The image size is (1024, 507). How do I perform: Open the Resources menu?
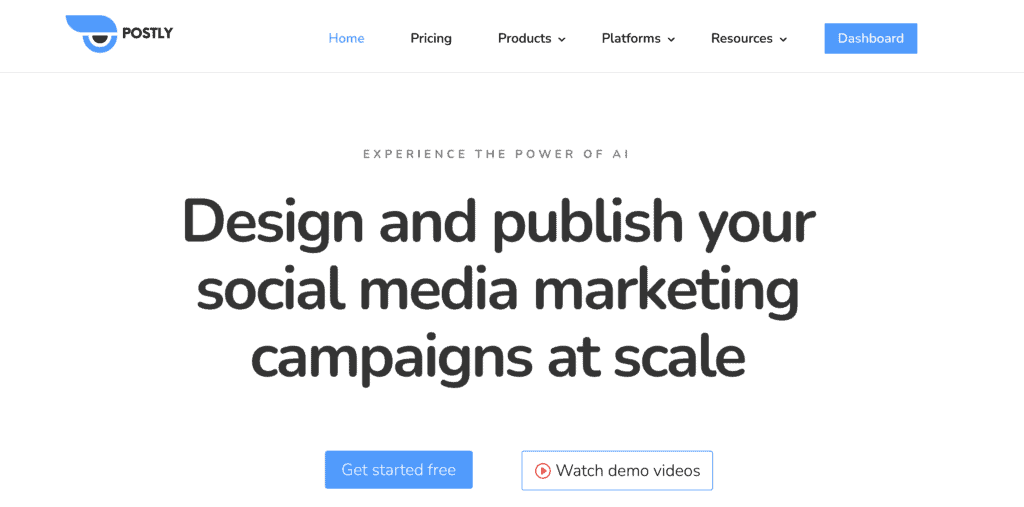[x=741, y=38]
